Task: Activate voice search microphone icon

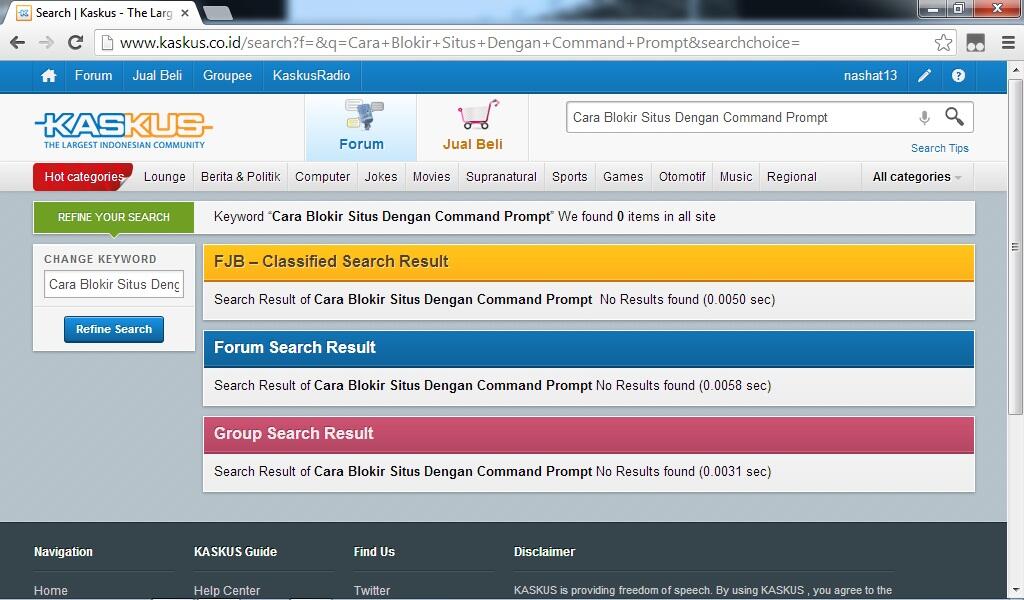Action: pyautogui.click(x=924, y=118)
